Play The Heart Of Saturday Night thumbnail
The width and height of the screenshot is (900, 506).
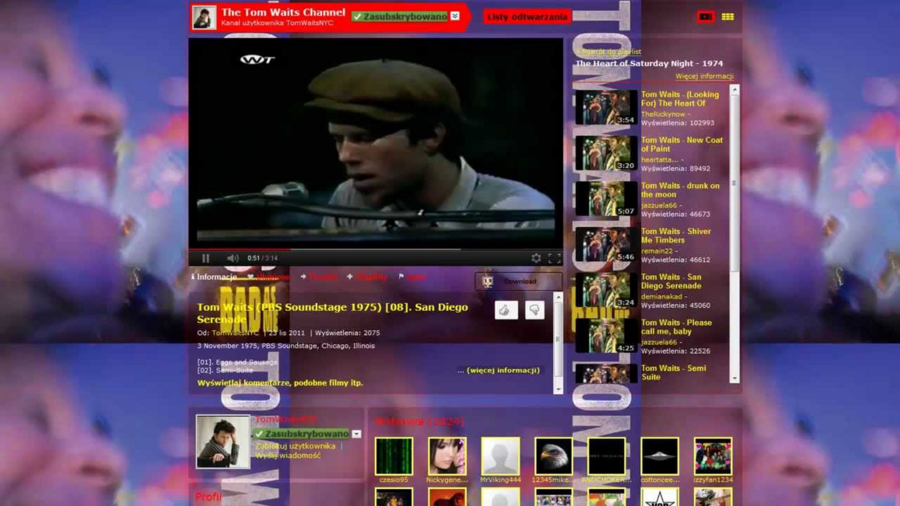(606, 107)
